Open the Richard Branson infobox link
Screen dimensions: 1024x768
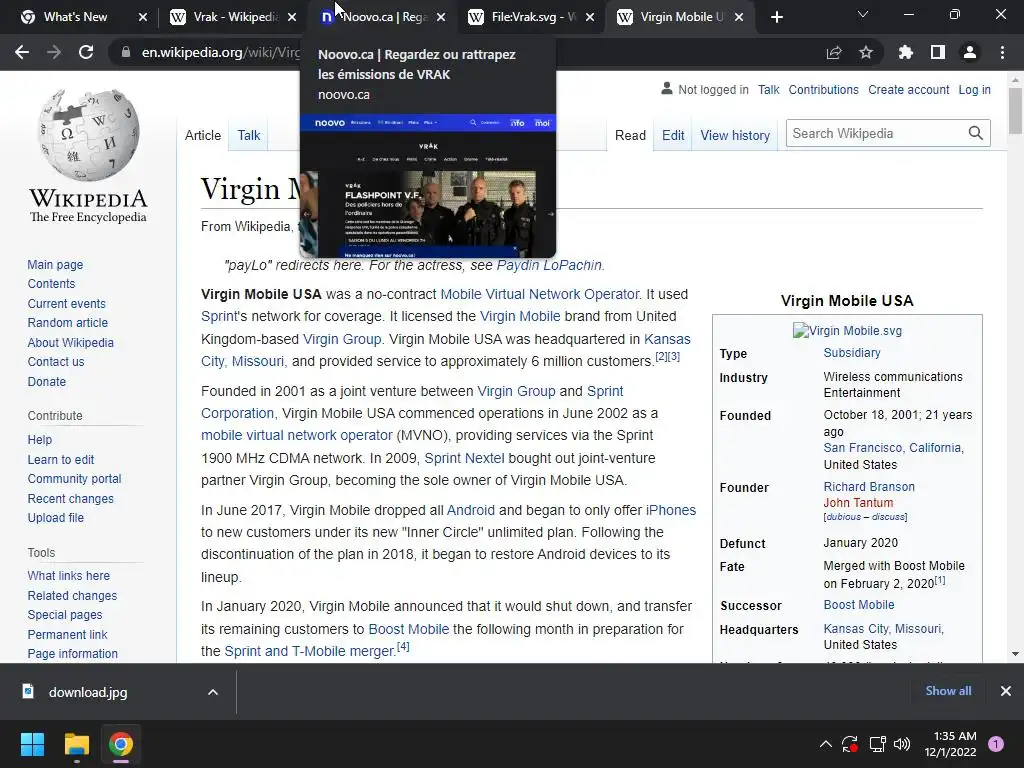pyautogui.click(x=869, y=487)
